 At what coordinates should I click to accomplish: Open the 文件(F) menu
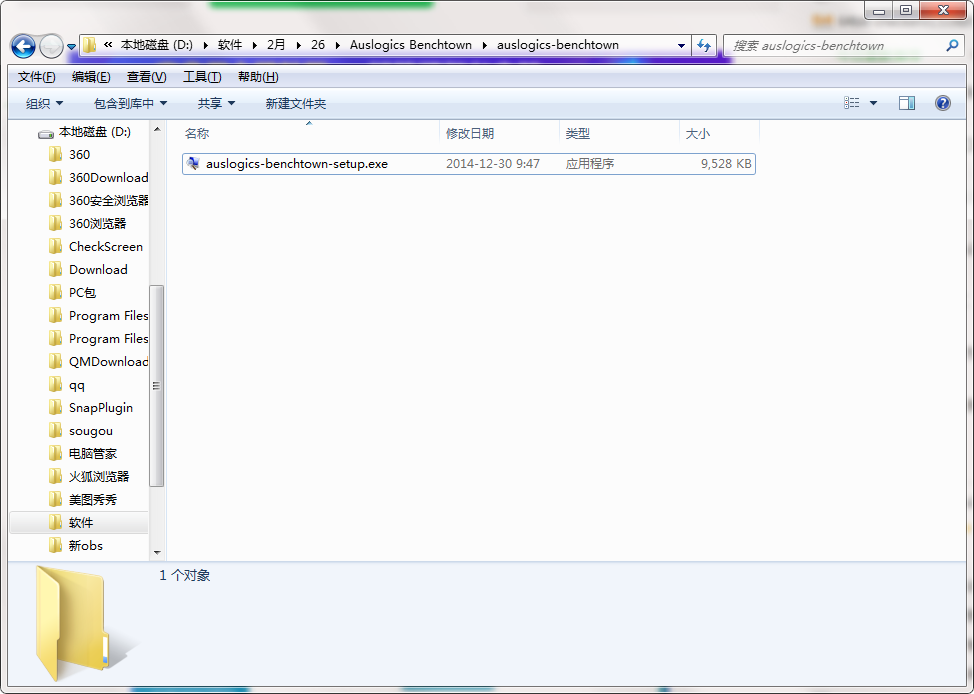(37, 76)
